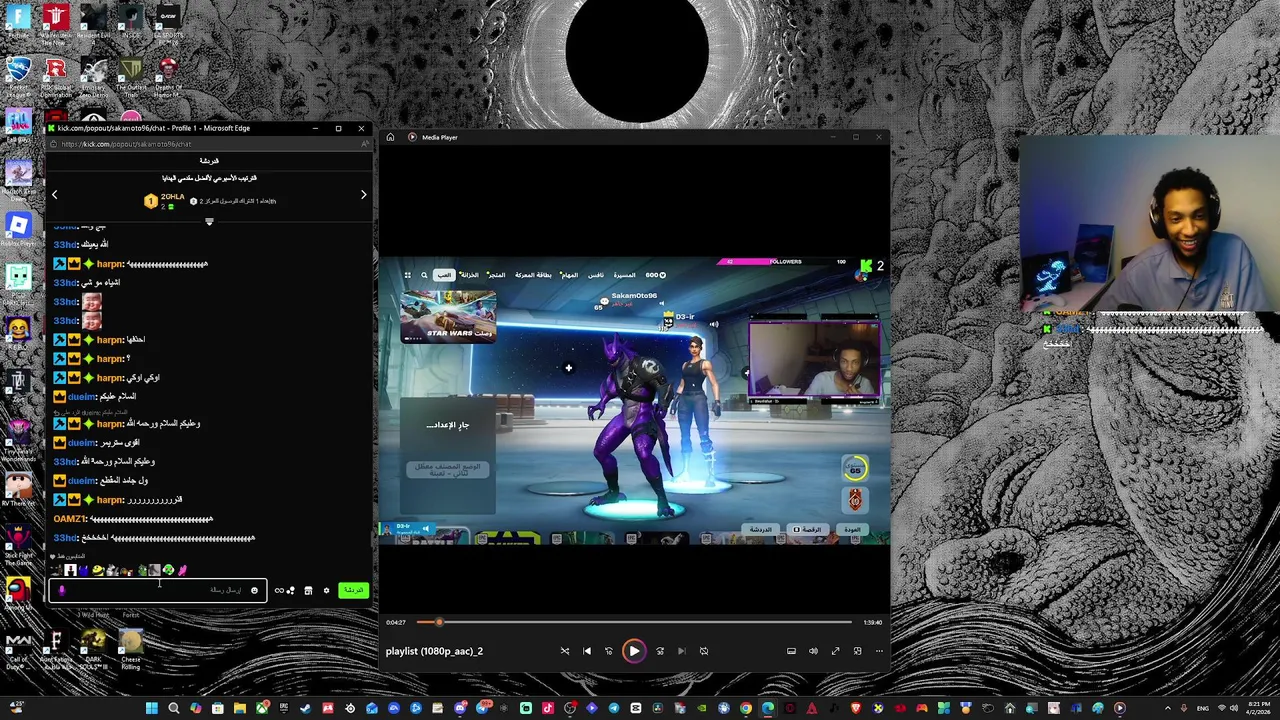Open the Kick shop icon
1280x720 pixels.
(x=308, y=590)
